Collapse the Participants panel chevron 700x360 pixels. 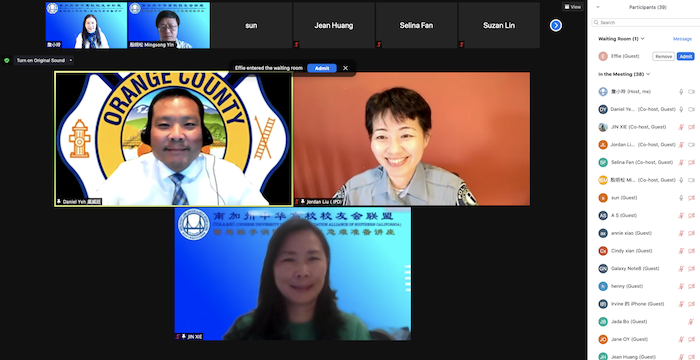coord(598,7)
